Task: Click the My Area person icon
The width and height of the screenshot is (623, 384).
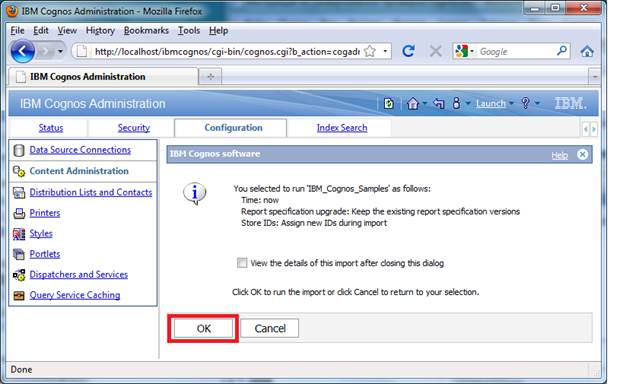Action: point(456,103)
